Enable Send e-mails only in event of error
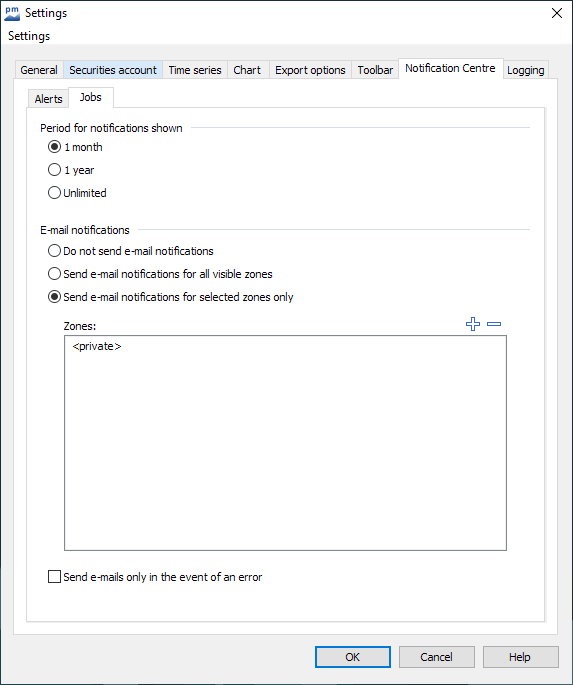Viewport: 573px width, 685px height. click(x=54, y=577)
